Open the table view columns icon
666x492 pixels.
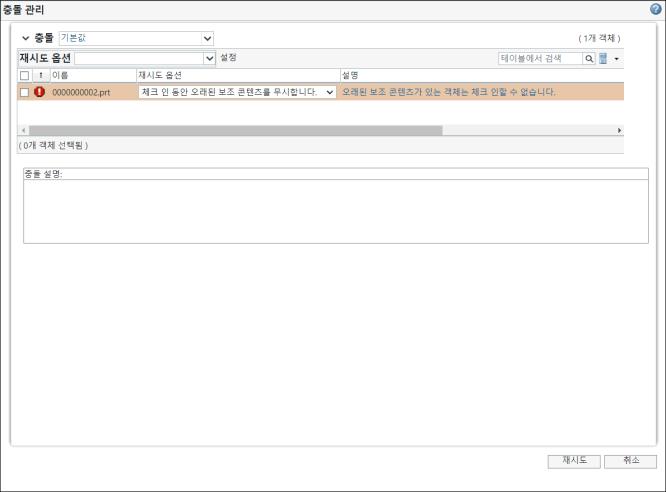[603, 58]
